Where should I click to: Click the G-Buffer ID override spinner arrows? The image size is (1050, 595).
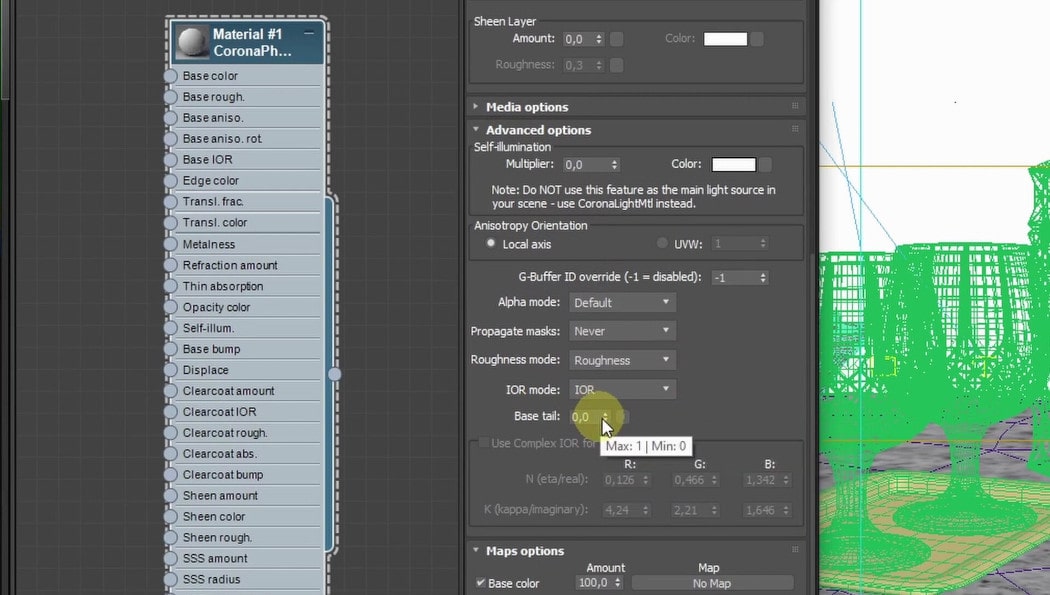point(763,277)
